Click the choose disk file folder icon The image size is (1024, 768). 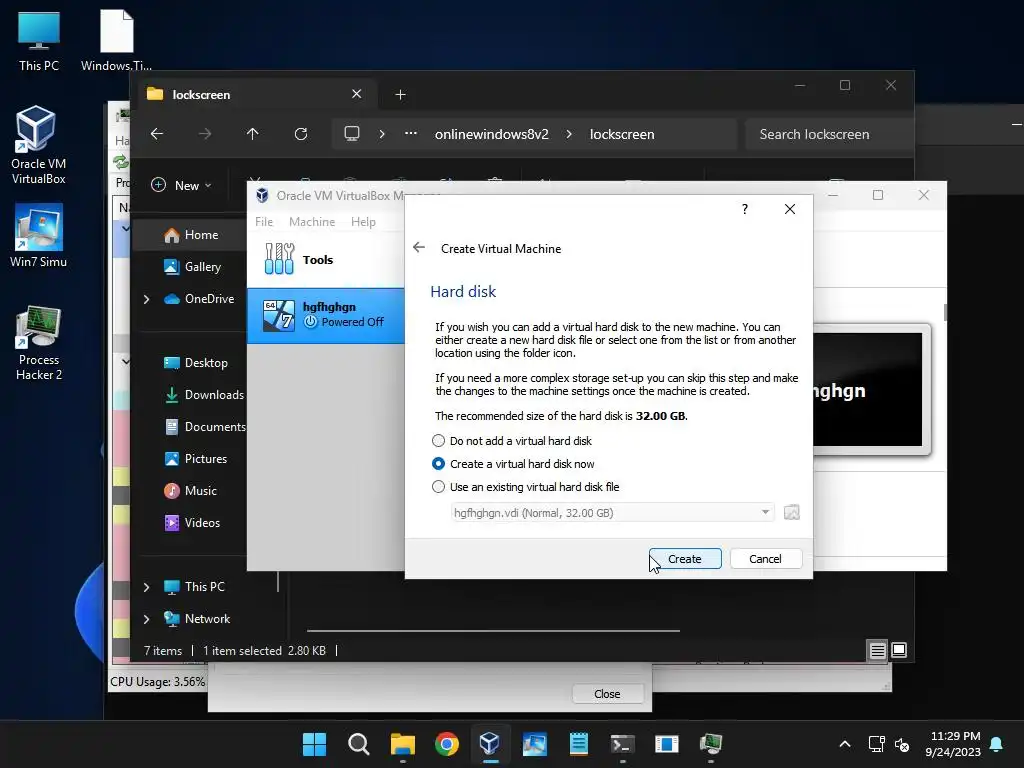tap(792, 513)
